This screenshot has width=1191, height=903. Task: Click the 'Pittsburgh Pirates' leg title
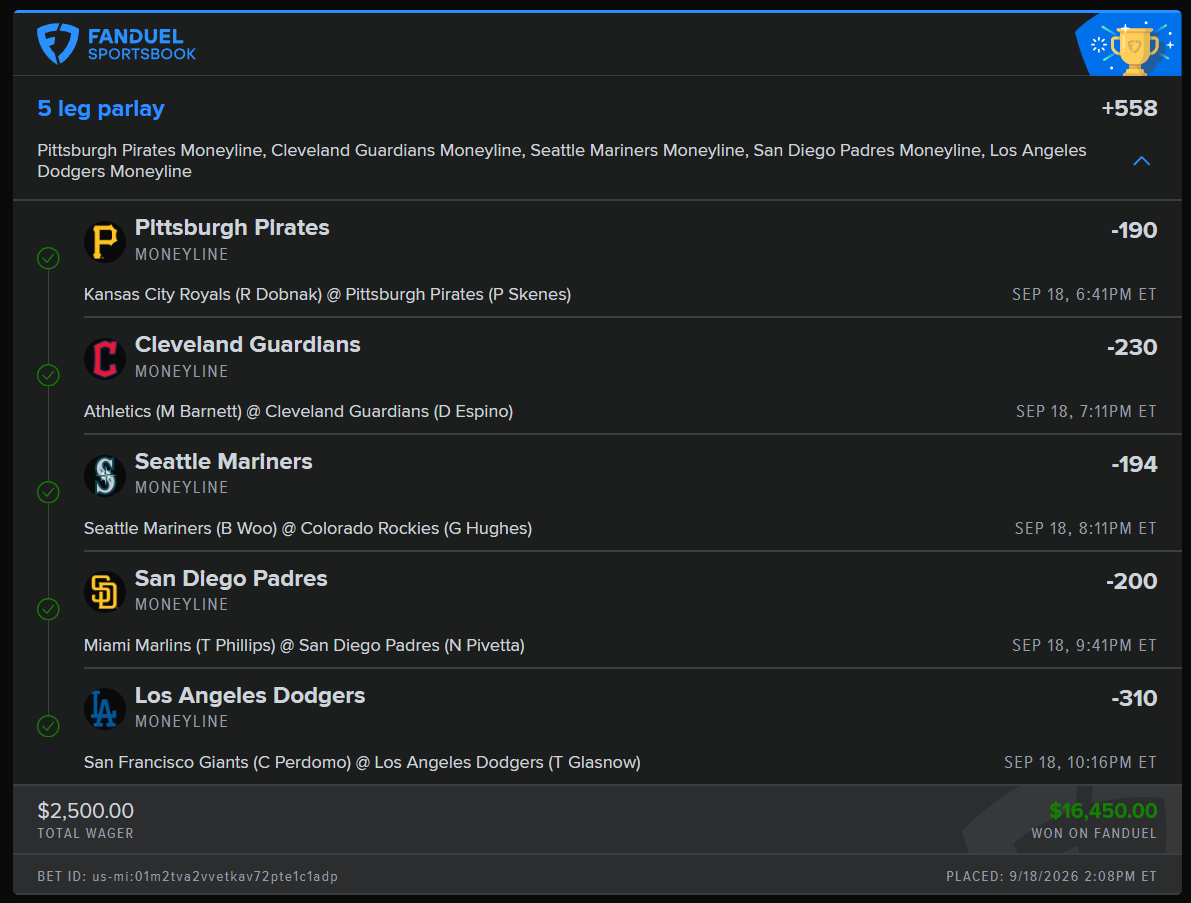[x=232, y=228]
